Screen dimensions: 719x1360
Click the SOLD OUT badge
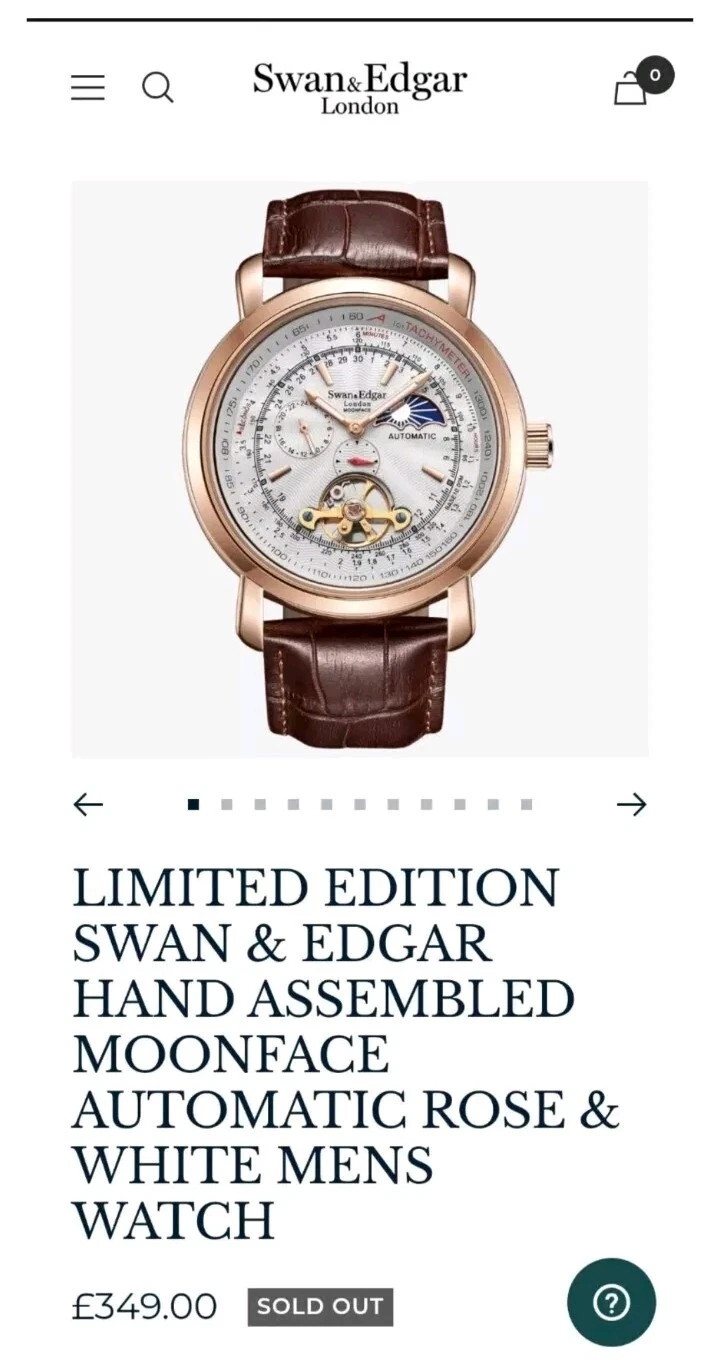(x=320, y=1306)
